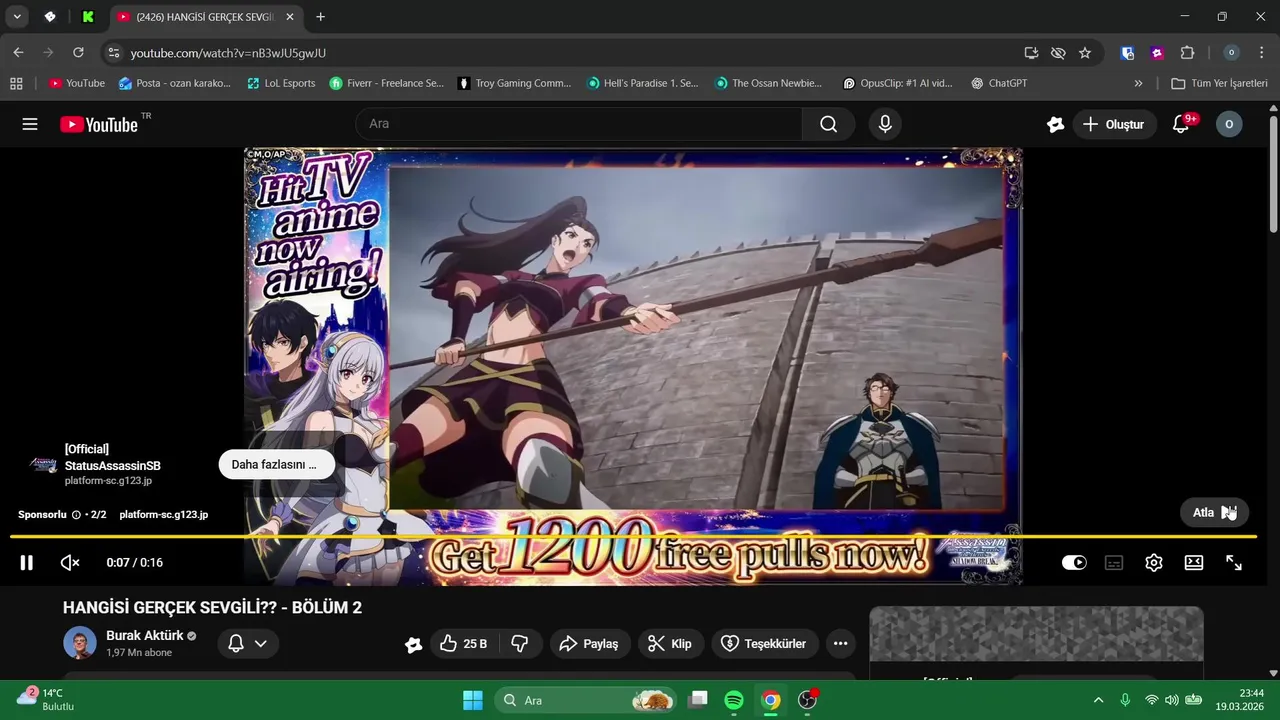Like the video with 25 B
Screen dimensions: 1280x720
tap(463, 644)
